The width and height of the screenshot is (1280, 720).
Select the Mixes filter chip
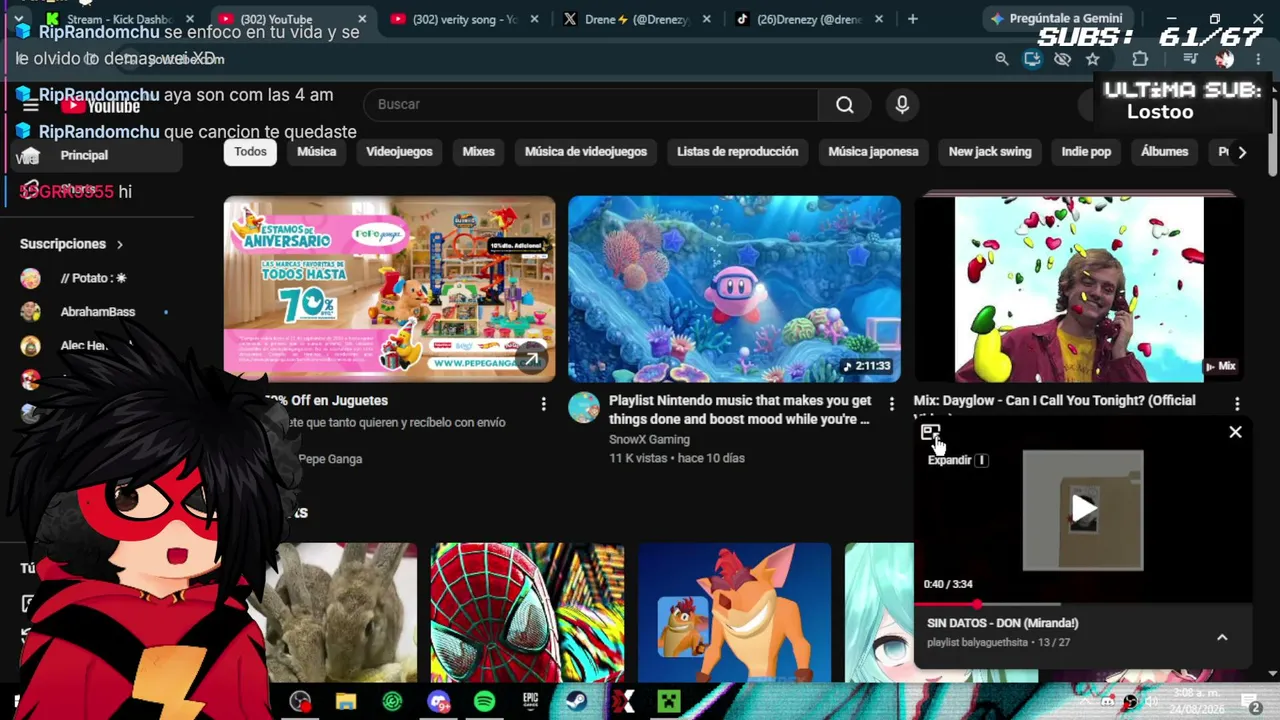478,152
